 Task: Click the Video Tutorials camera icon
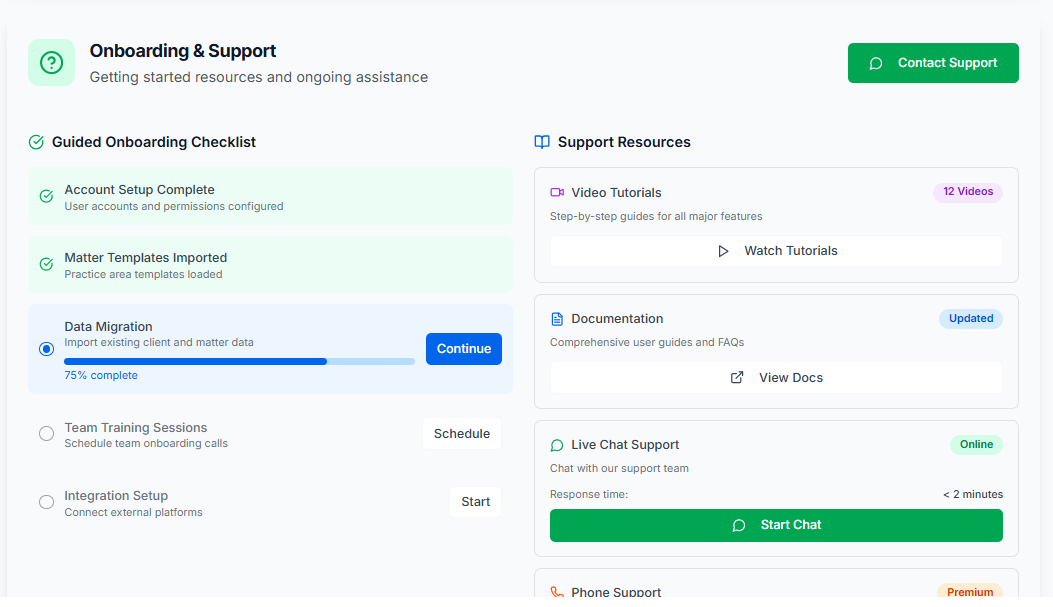click(x=557, y=193)
